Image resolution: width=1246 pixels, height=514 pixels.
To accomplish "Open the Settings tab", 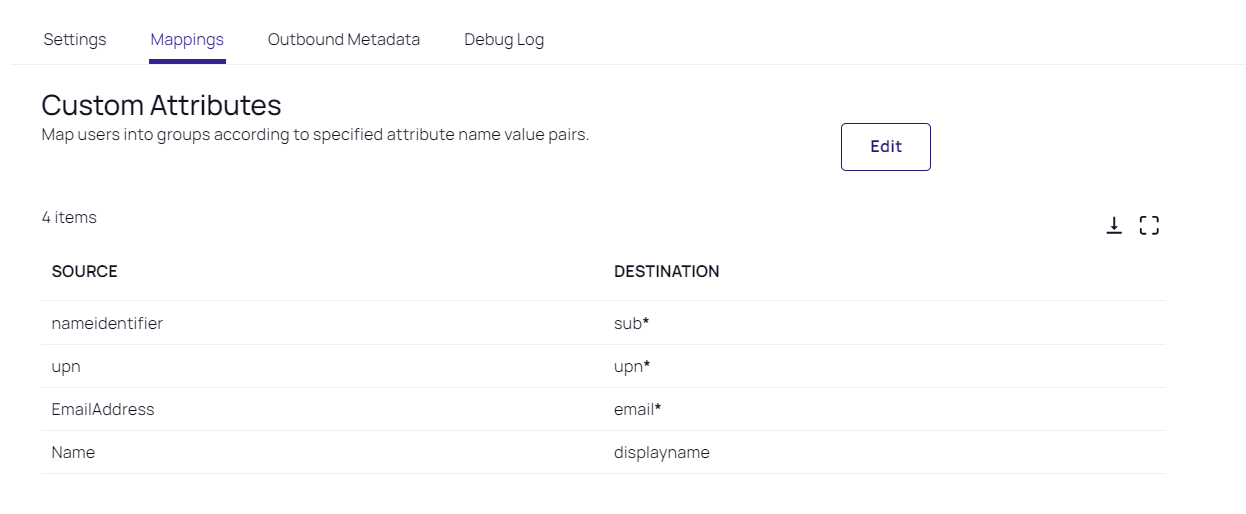I will (75, 40).
